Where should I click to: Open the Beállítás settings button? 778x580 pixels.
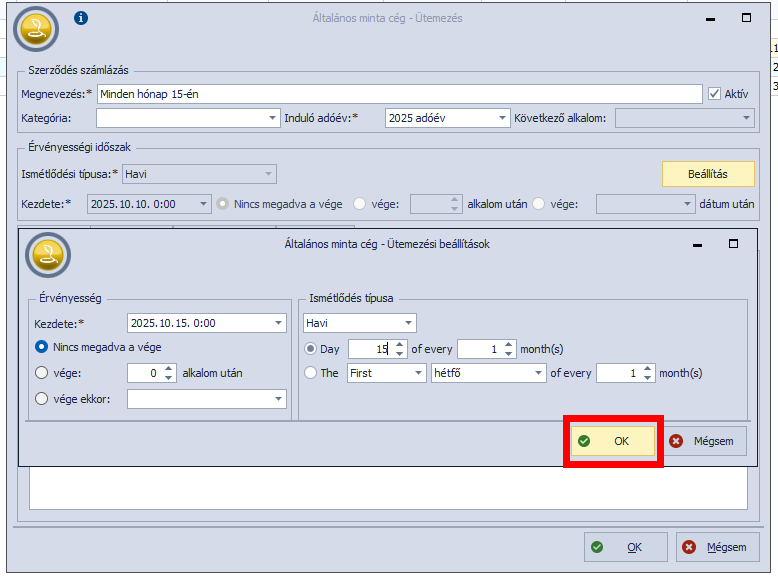(x=708, y=174)
